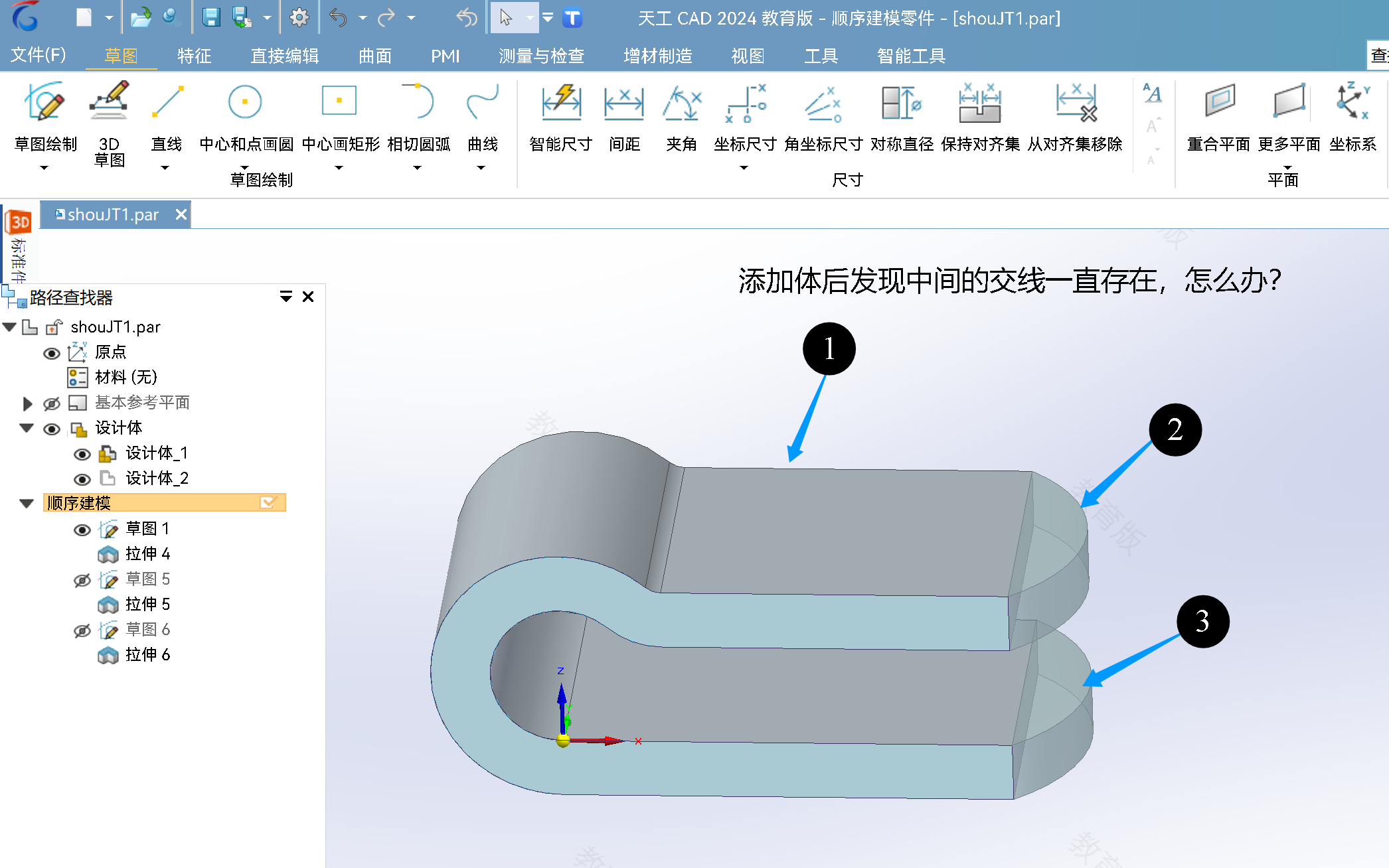Open the 更多平面 more planes tool
Screen dimensions: 1389x868
[x=1289, y=116]
